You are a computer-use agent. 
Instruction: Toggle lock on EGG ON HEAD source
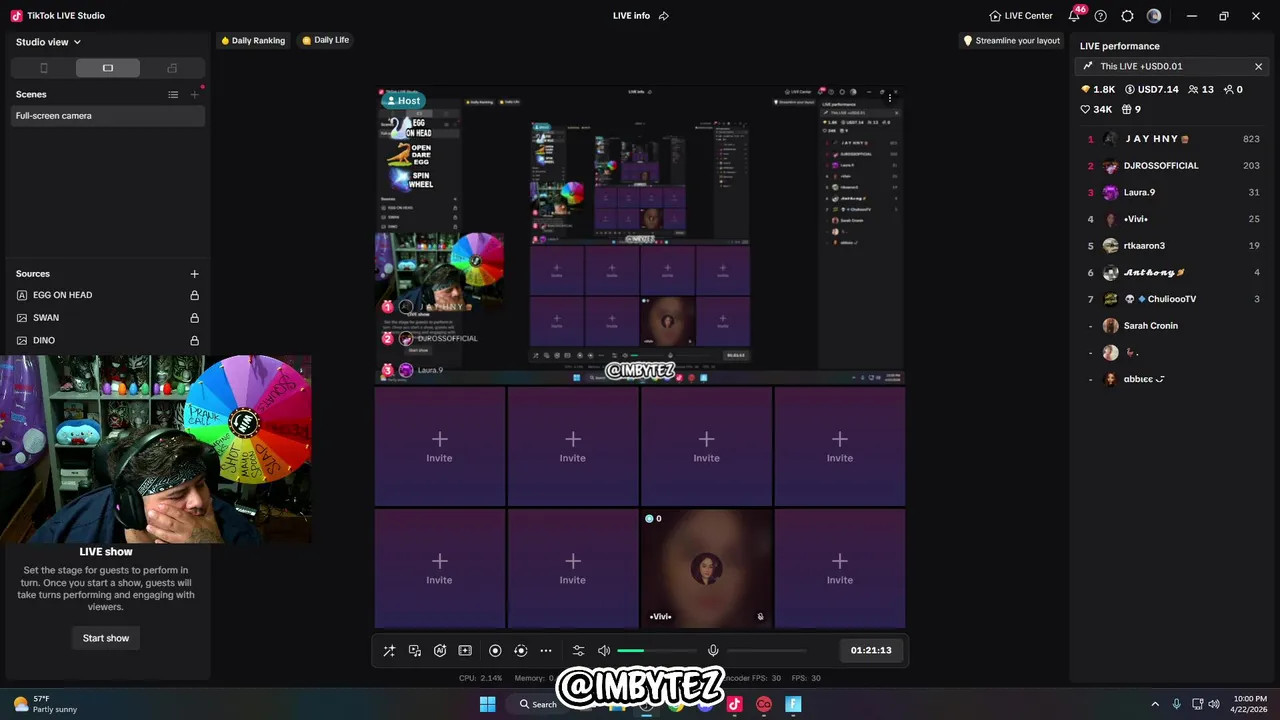click(195, 295)
